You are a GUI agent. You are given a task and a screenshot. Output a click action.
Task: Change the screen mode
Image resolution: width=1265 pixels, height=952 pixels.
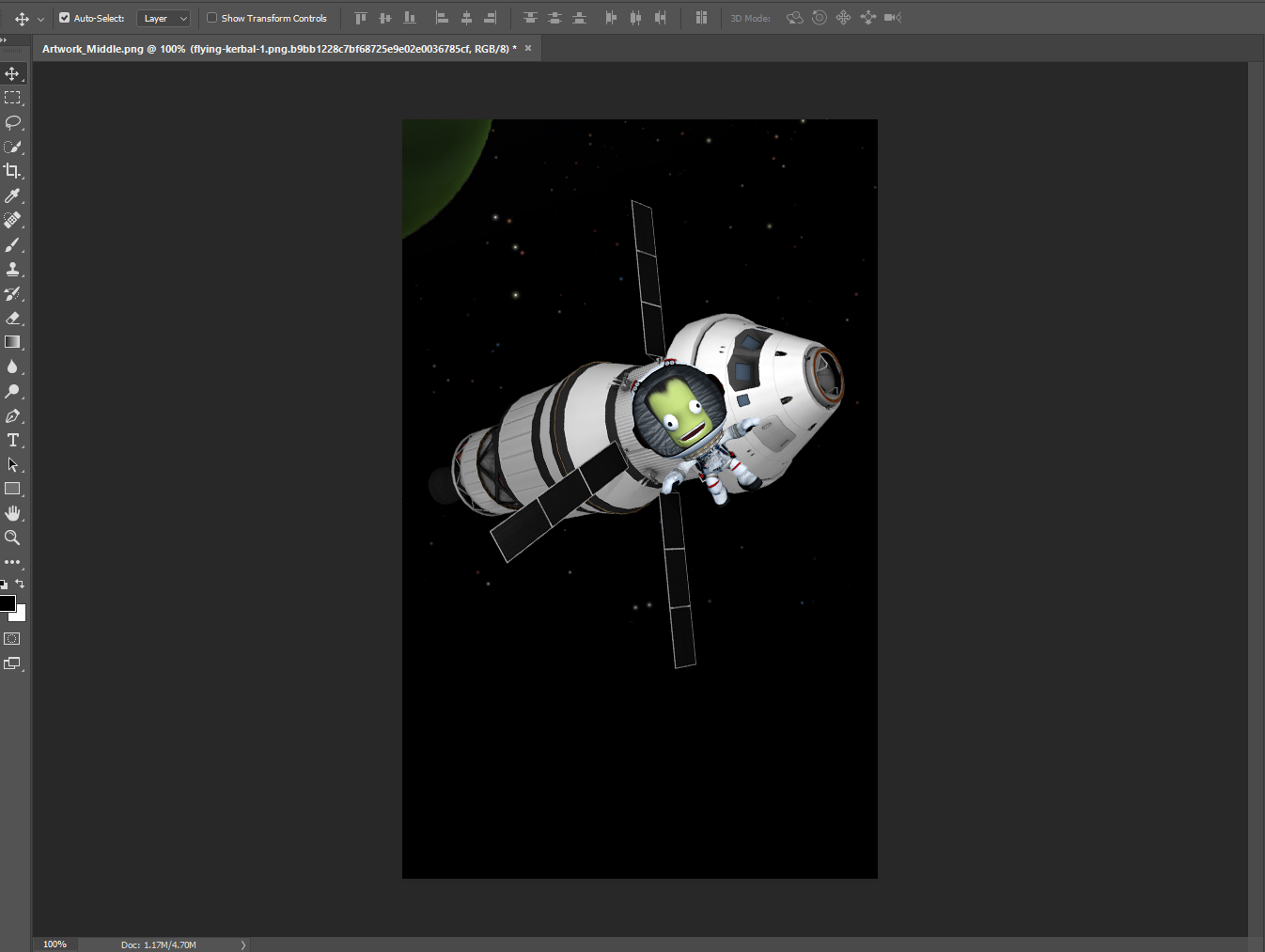[12, 663]
